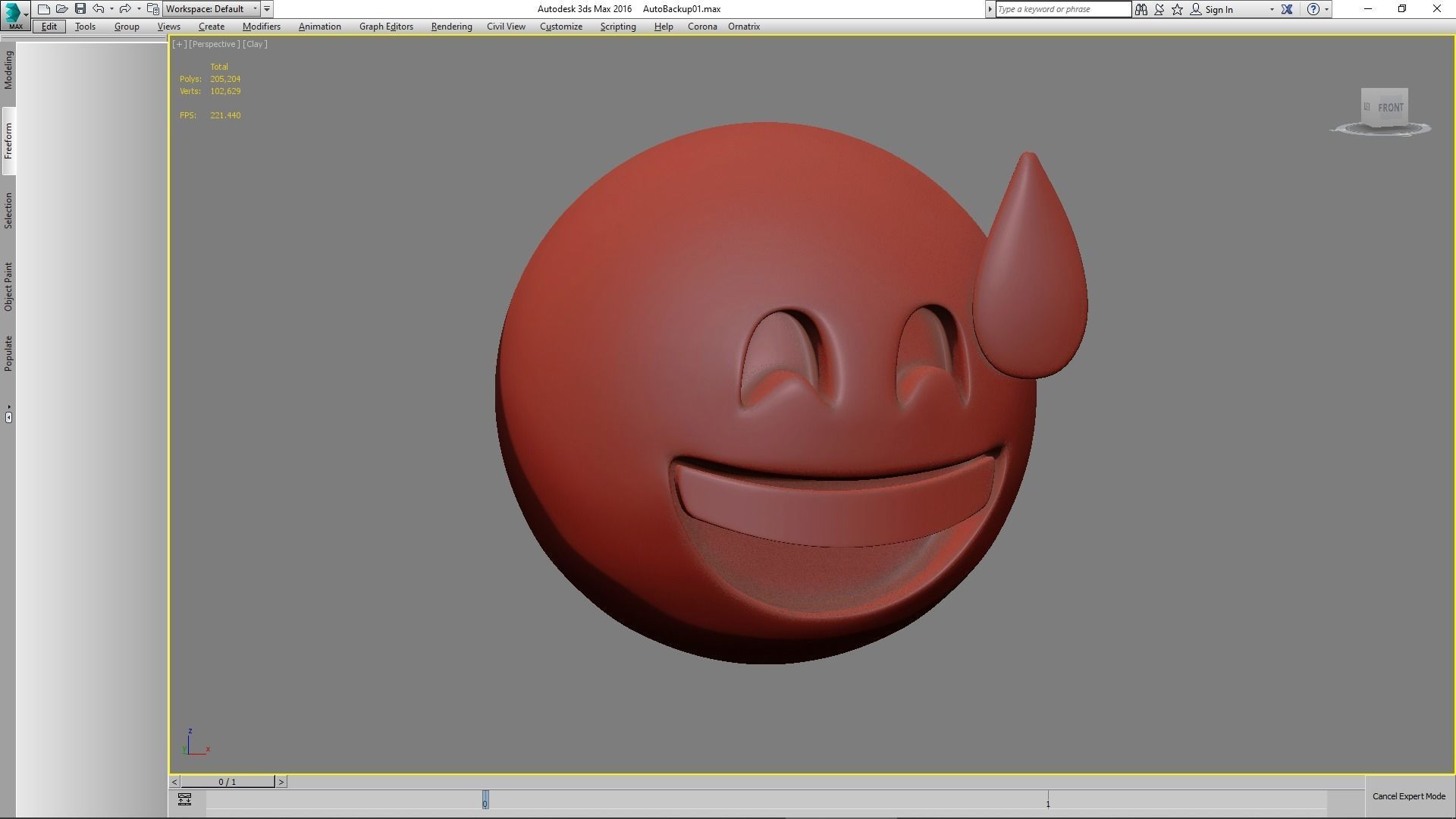Click the ViewCube compass ring
This screenshot has width=1456, height=819.
(1381, 130)
